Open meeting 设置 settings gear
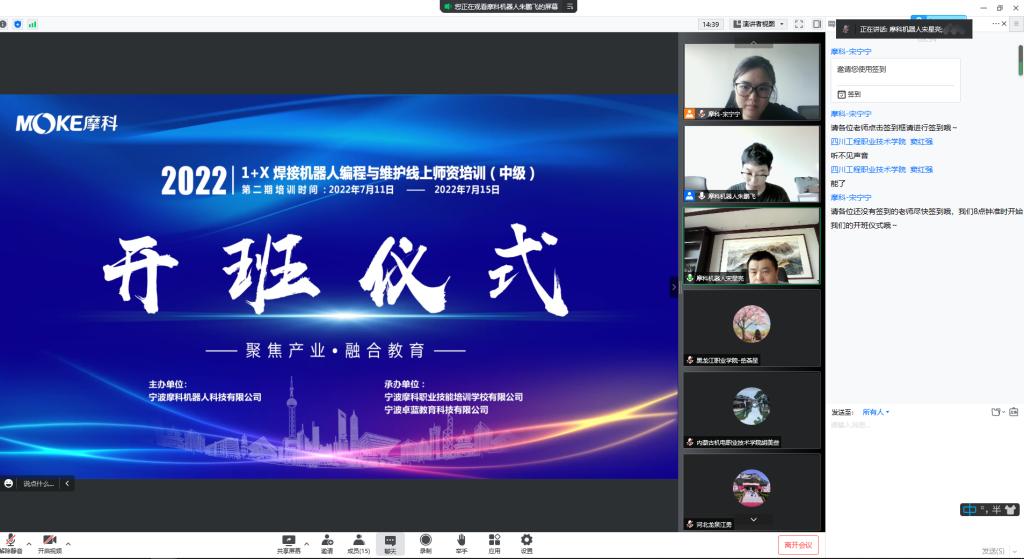This screenshot has height=559, width=1024. 526,542
